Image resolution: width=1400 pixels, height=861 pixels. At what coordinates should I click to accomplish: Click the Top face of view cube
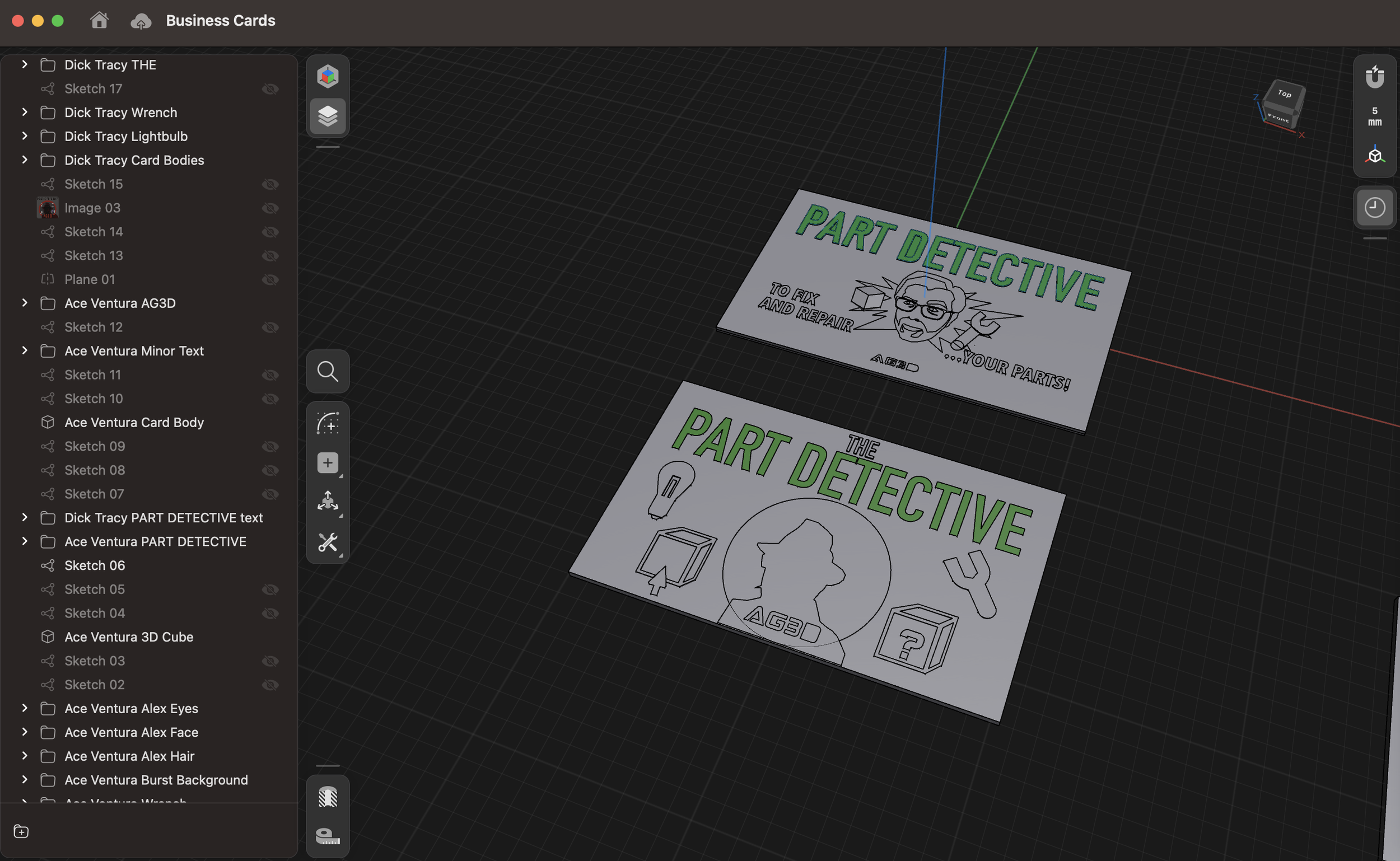[x=1284, y=93]
